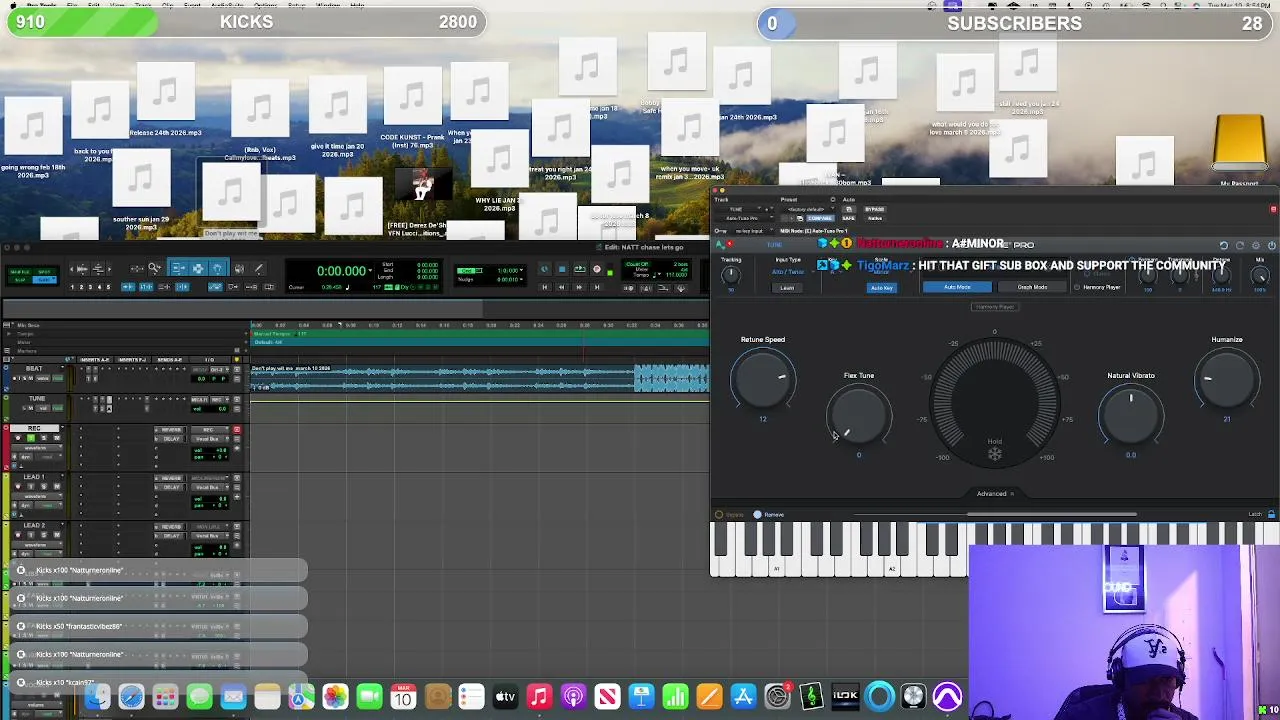The width and height of the screenshot is (1280, 720).
Task: Open Calendar showing 10 in the Dock
Action: point(403,697)
